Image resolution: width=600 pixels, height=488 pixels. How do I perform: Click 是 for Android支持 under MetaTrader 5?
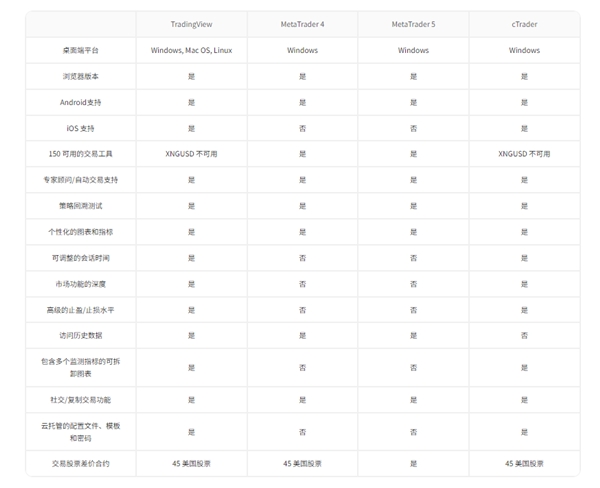[413, 103]
